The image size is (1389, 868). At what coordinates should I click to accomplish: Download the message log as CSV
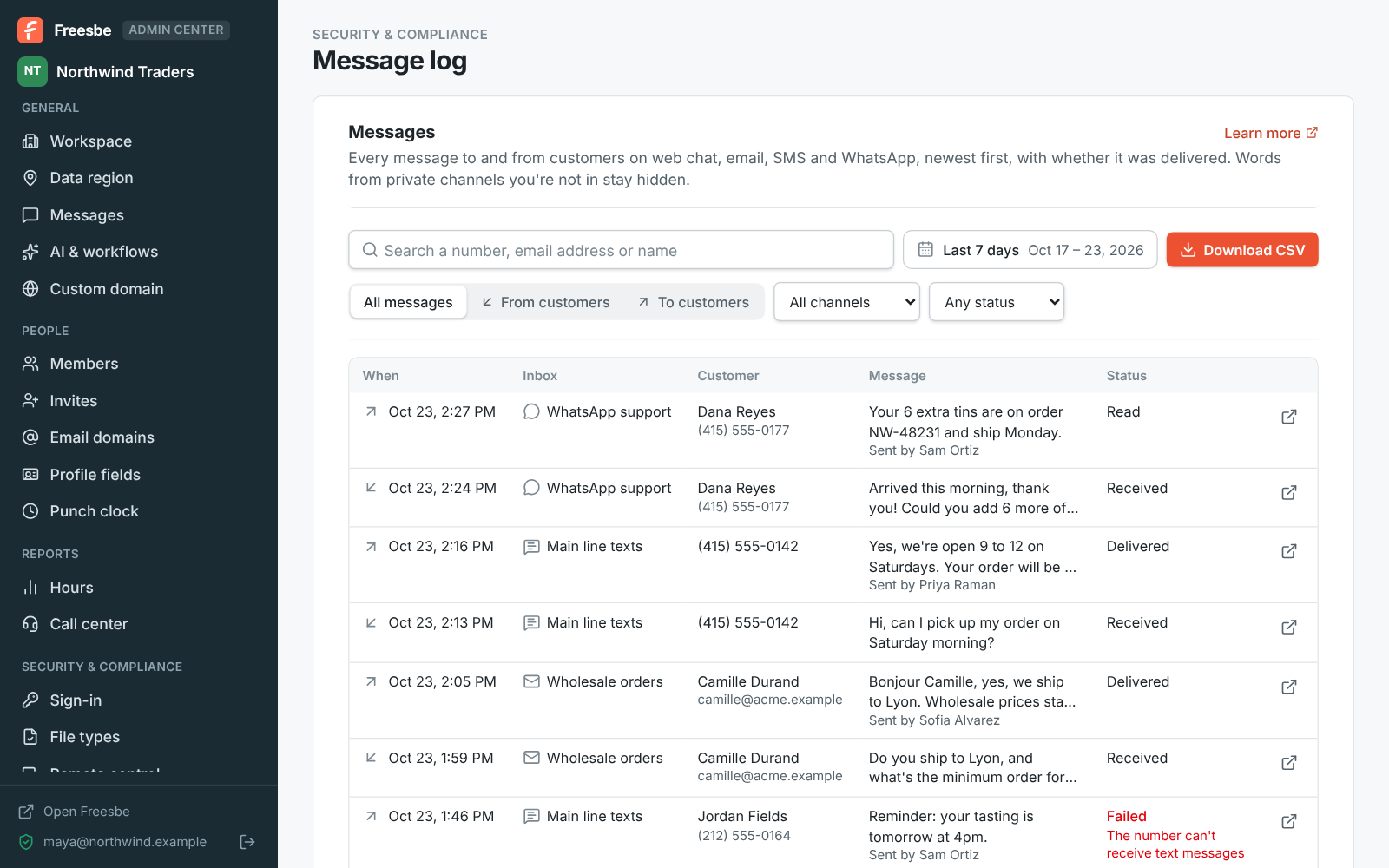pyautogui.click(x=1242, y=250)
